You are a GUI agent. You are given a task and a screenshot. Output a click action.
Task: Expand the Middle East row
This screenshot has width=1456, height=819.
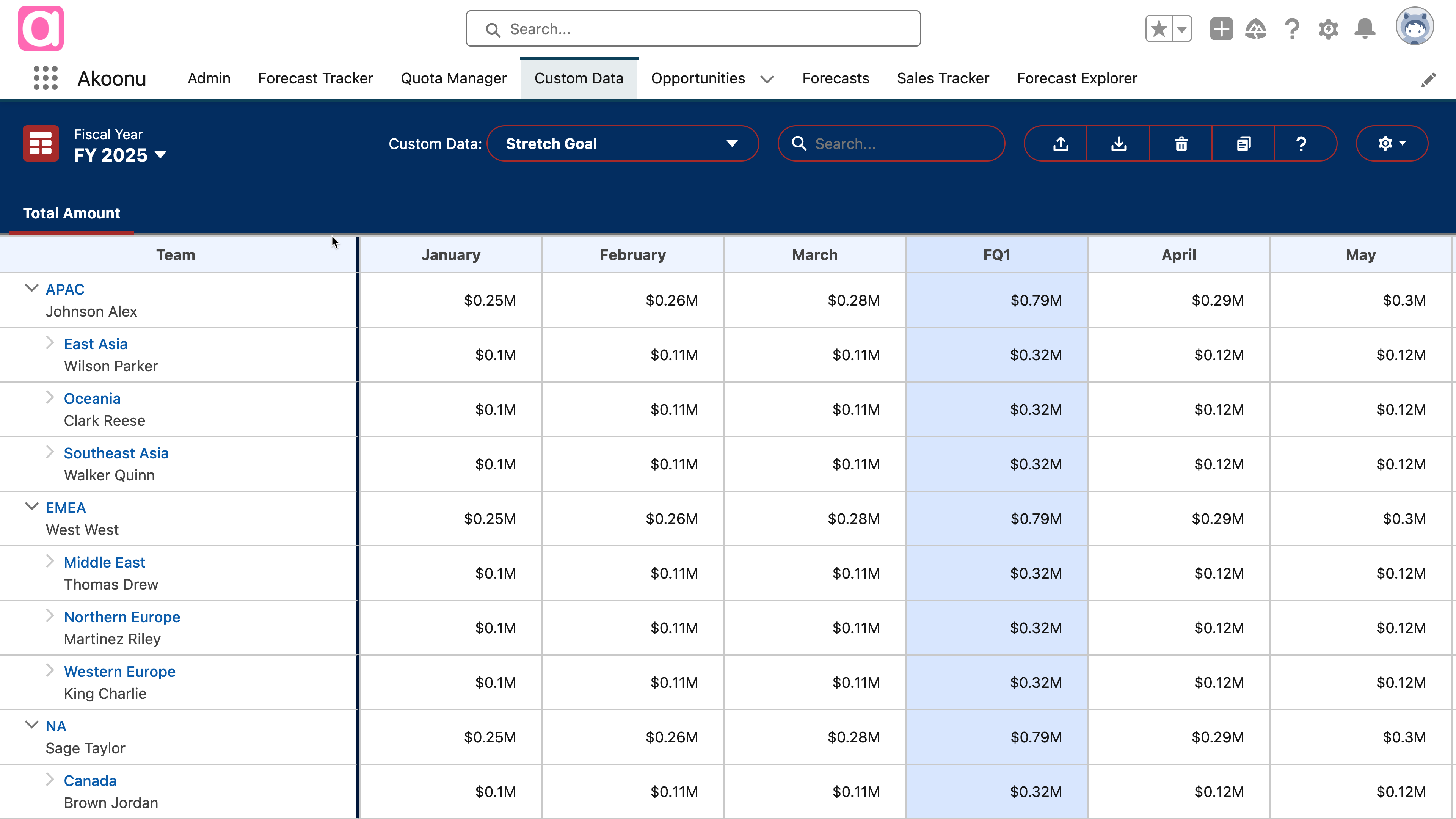pyautogui.click(x=50, y=561)
